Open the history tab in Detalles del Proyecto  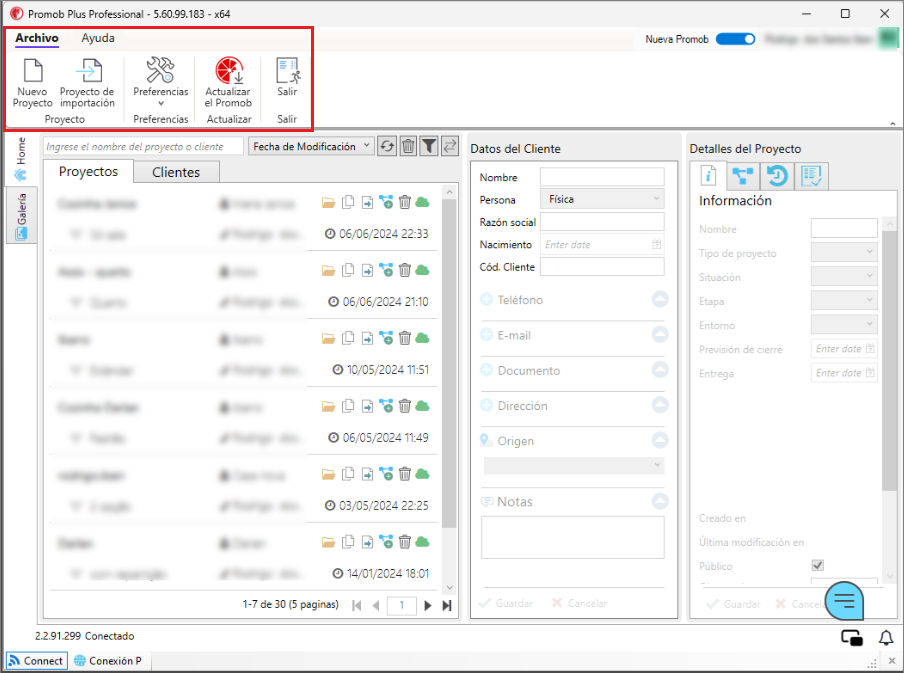point(777,176)
